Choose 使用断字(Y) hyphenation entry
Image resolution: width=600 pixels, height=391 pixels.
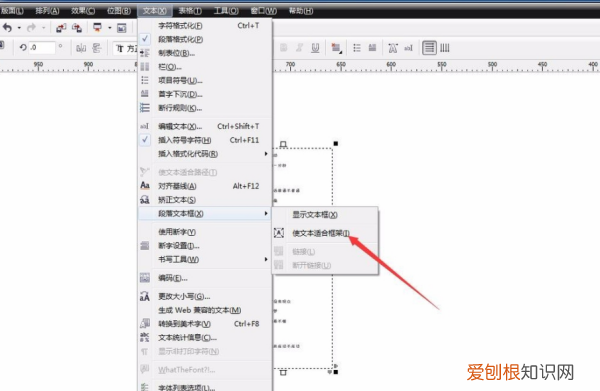(205, 232)
